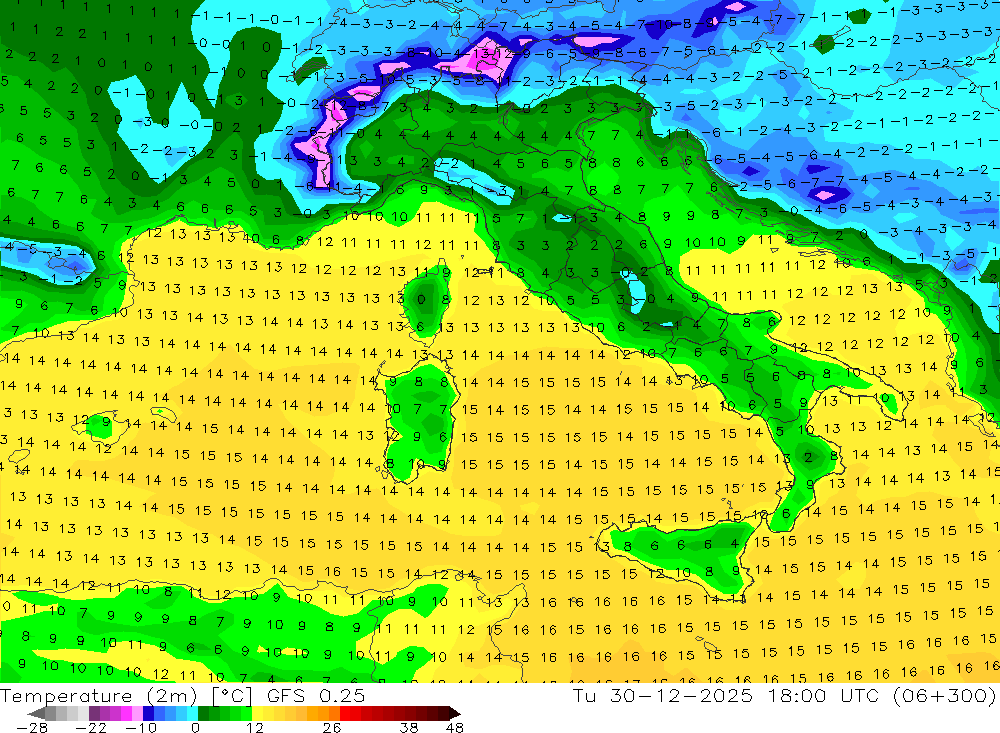This screenshot has height=733, width=1000.
Task: Pick the yellow legend segment right of 12
Action: (258, 714)
